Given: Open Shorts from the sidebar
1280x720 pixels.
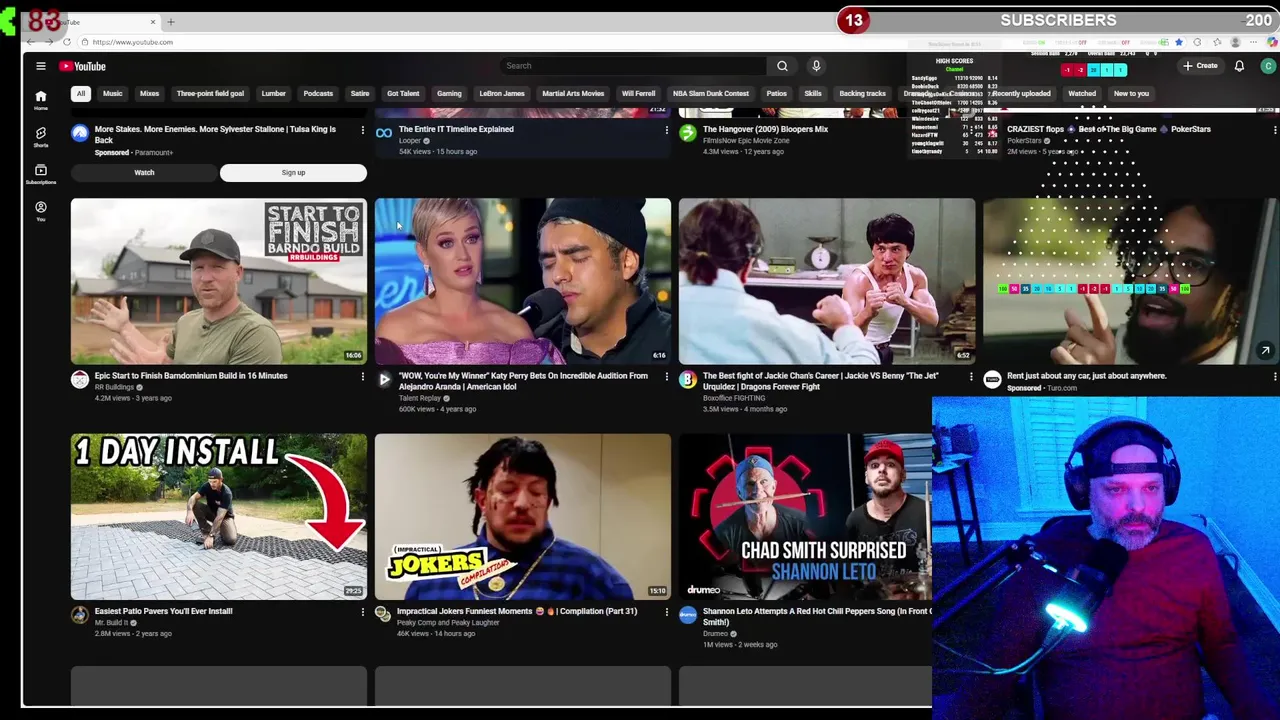Looking at the screenshot, I should click(41, 137).
